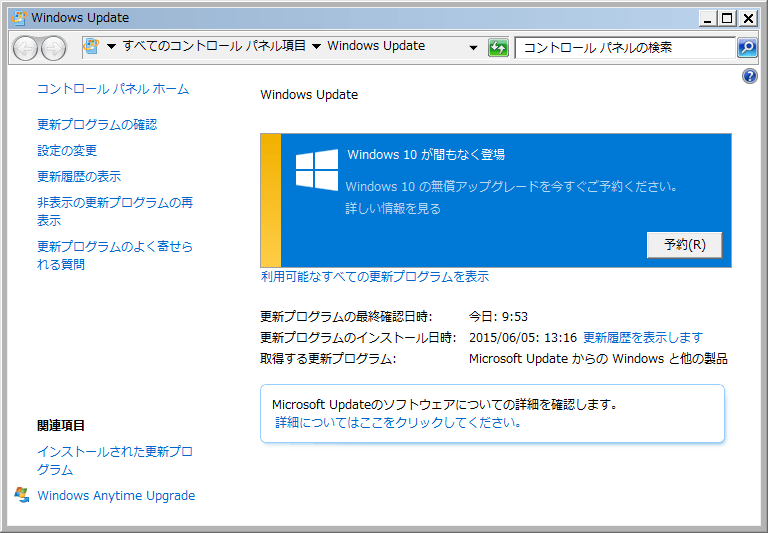Click the Windows Update icon in title bar
Screen dimensions: 768x533
pos(19,18)
